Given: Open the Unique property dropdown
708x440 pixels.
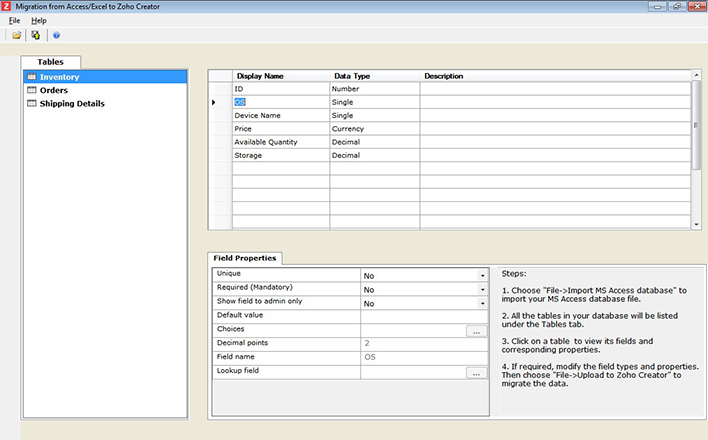Looking at the screenshot, I should click(482, 275).
